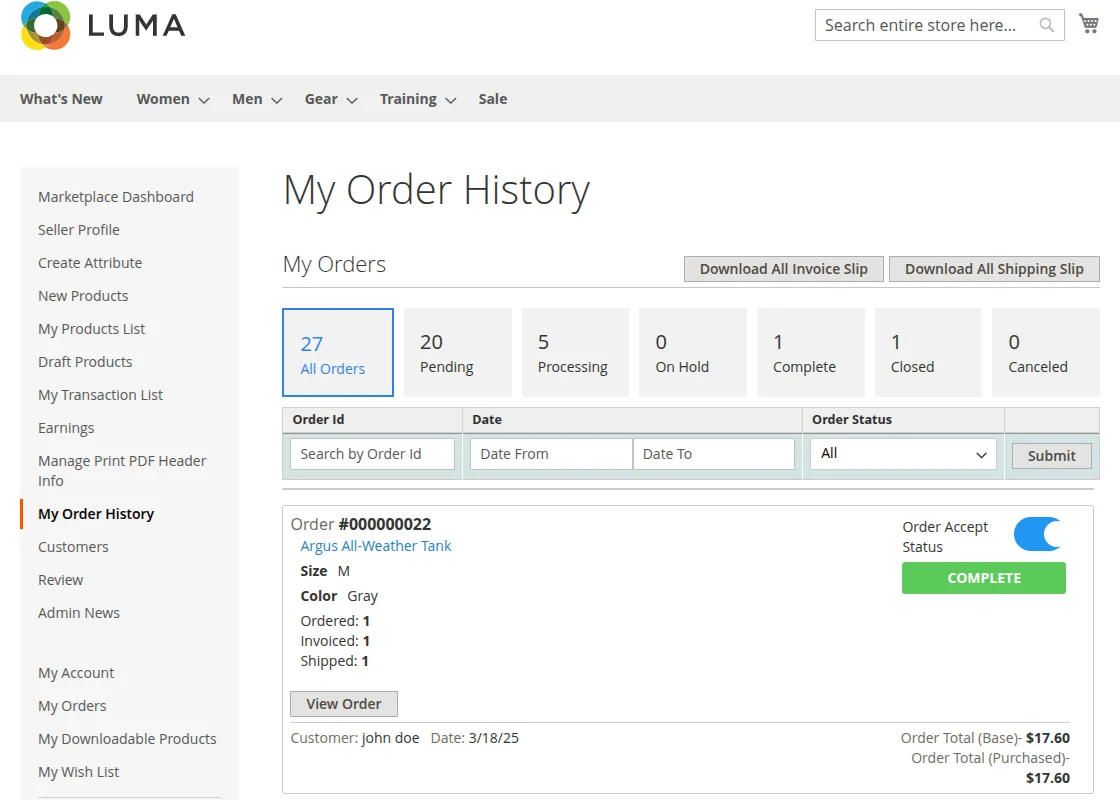Image resolution: width=1120 pixels, height=800 pixels.
Task: Expand the Women navigation menu
Action: pos(162,98)
